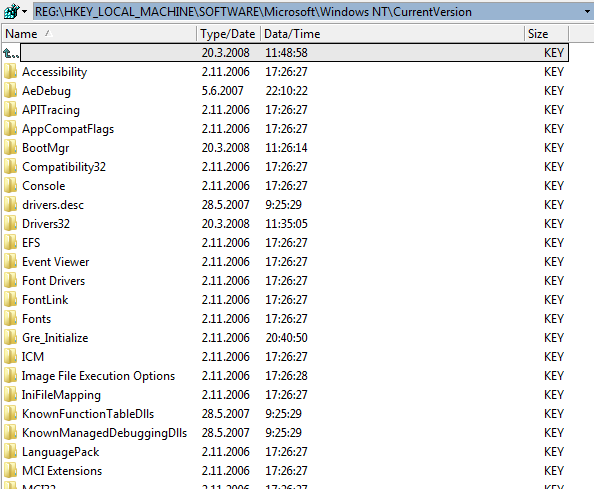Image resolution: width=594 pixels, height=489 pixels.
Task: Sort by the Type/Date column header
Action: (x=228, y=34)
